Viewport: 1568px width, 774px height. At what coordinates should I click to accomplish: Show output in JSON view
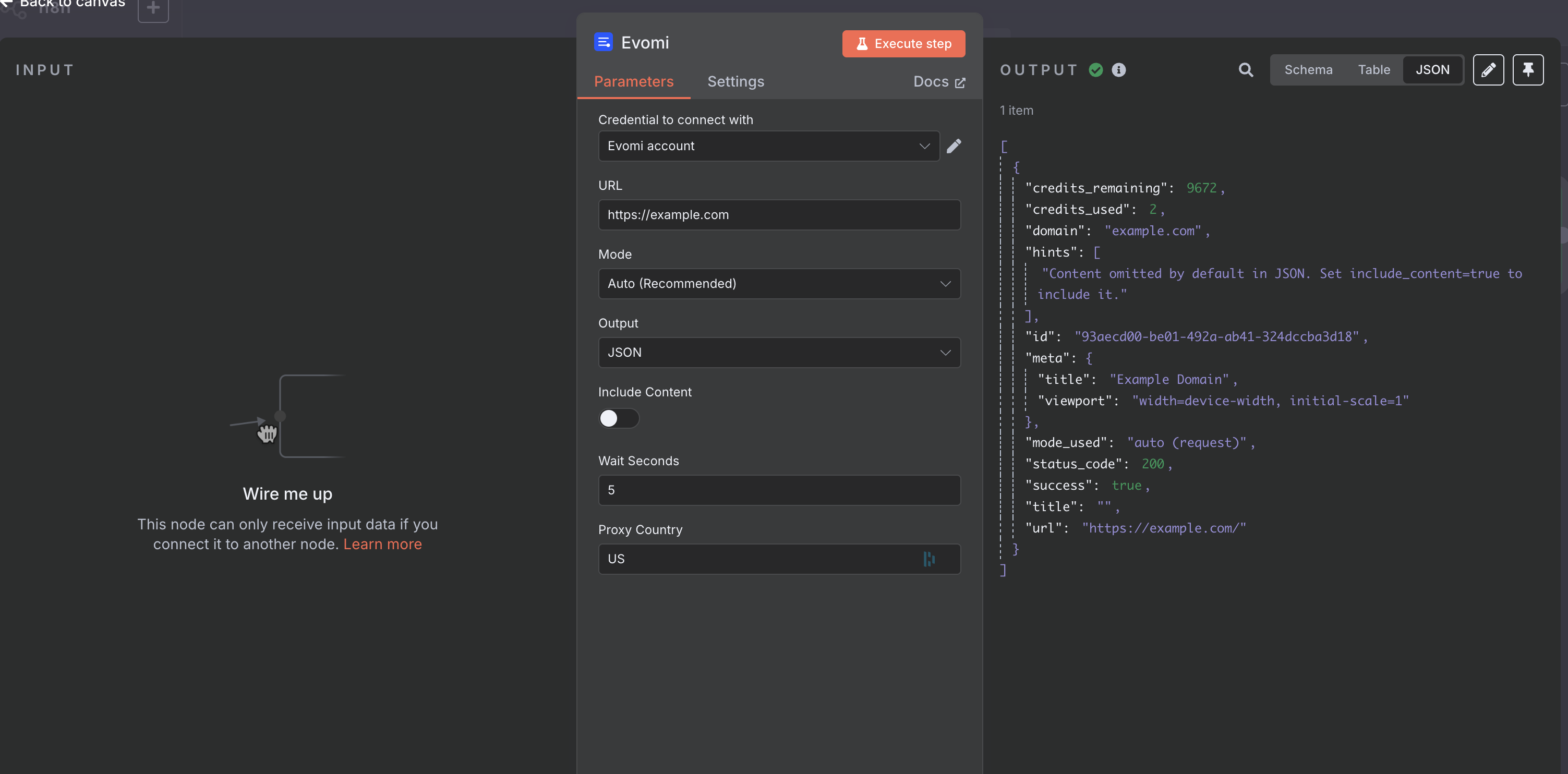[x=1432, y=70]
